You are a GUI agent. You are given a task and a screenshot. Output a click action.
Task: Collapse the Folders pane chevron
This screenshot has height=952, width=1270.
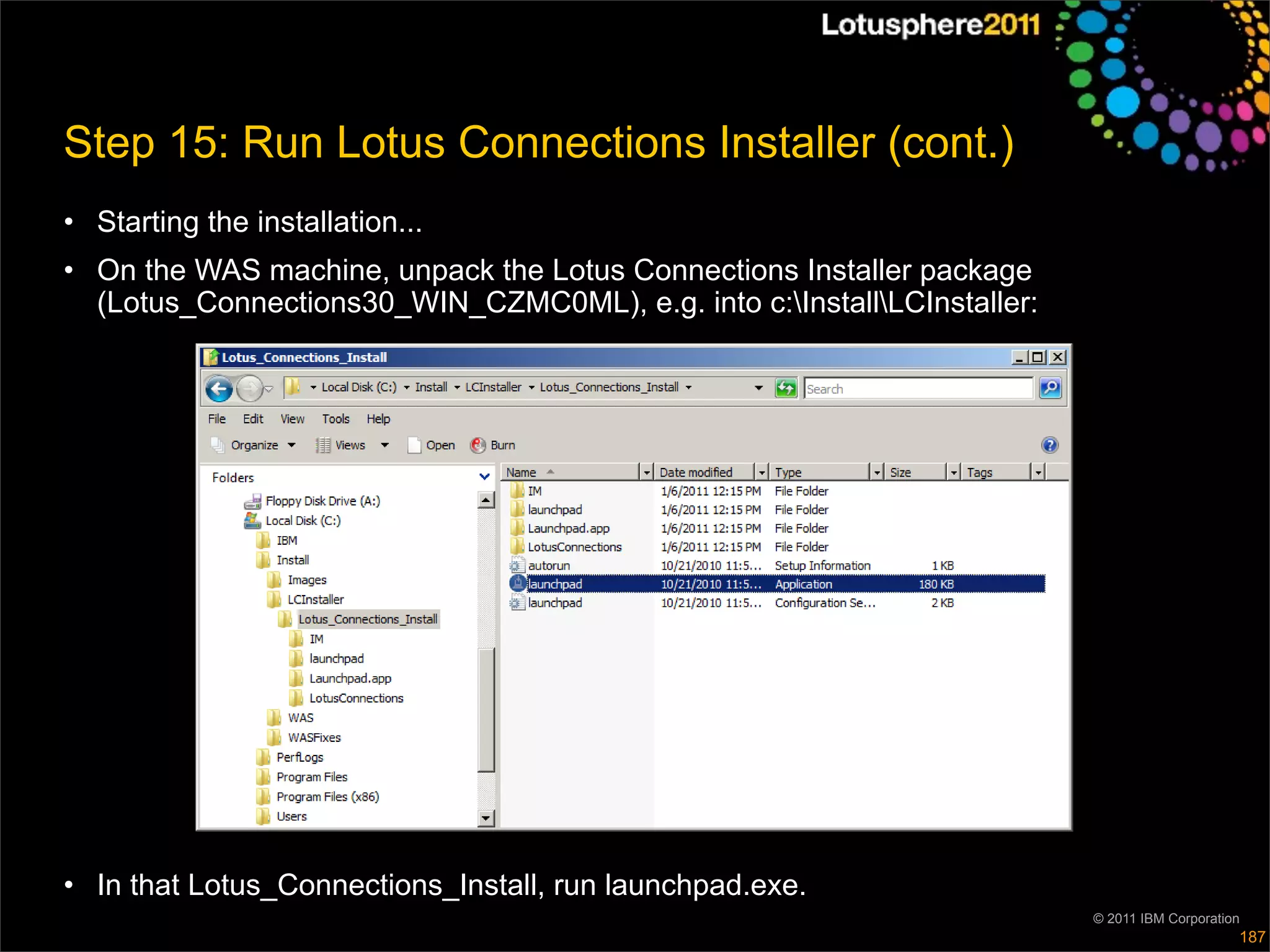[484, 477]
